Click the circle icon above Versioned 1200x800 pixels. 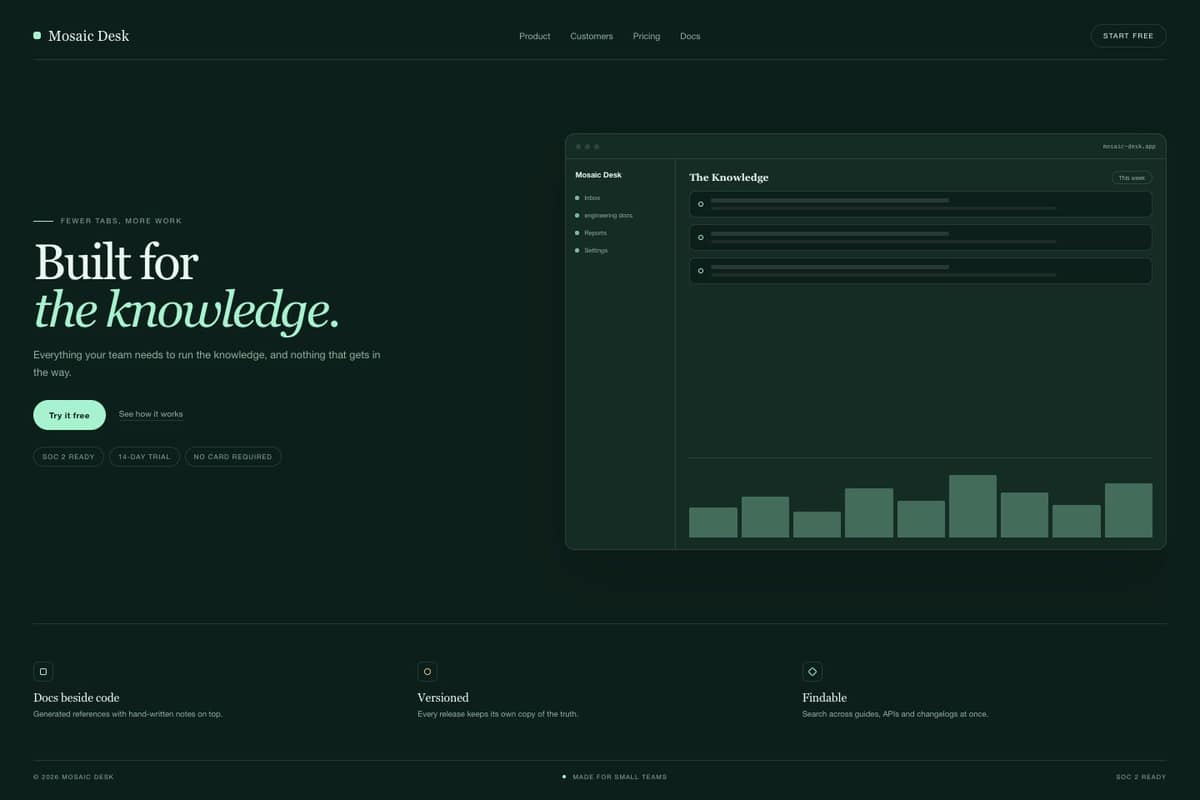pyautogui.click(x=427, y=672)
